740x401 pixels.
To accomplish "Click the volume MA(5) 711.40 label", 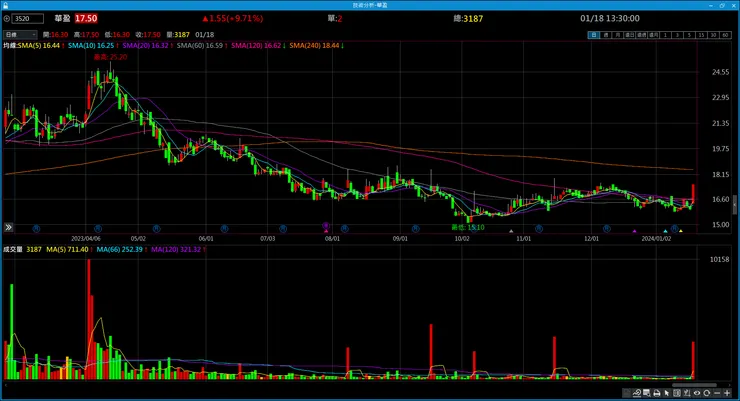I will point(67,250).
